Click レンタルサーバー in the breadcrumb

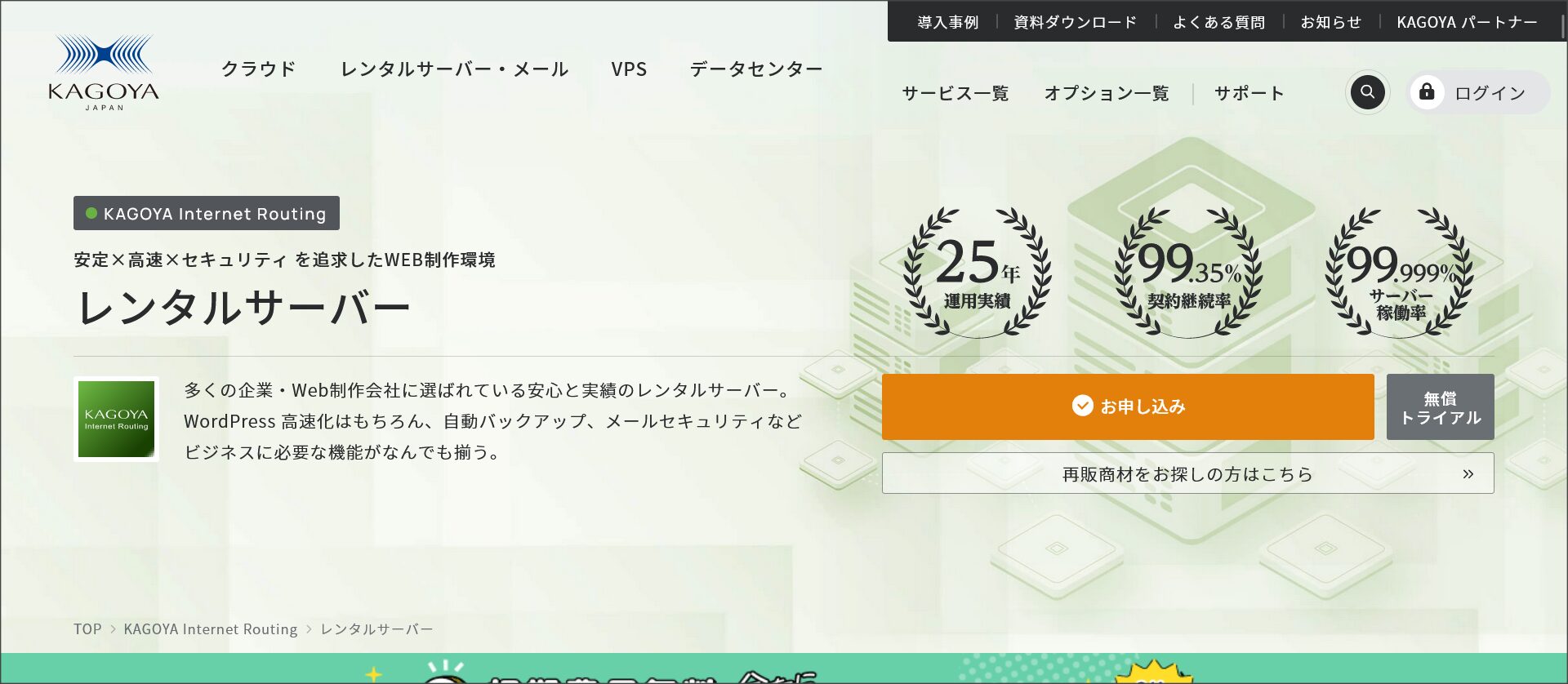pos(376,629)
